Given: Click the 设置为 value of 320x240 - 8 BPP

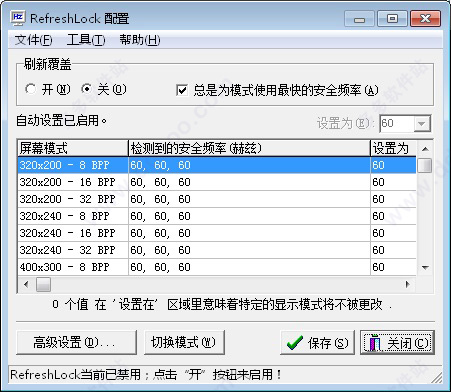Looking at the screenshot, I should pos(393,216).
